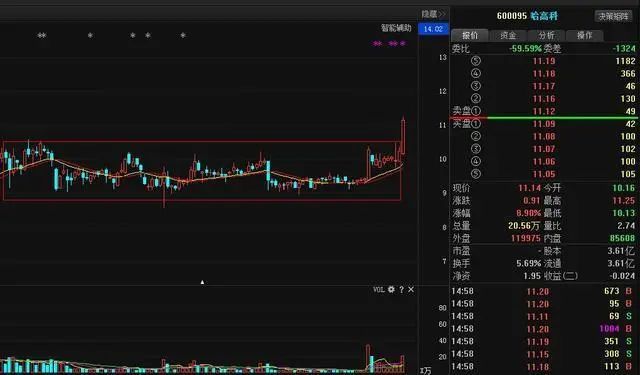Click the 涨跌 value 0.91

pyautogui.click(x=532, y=201)
